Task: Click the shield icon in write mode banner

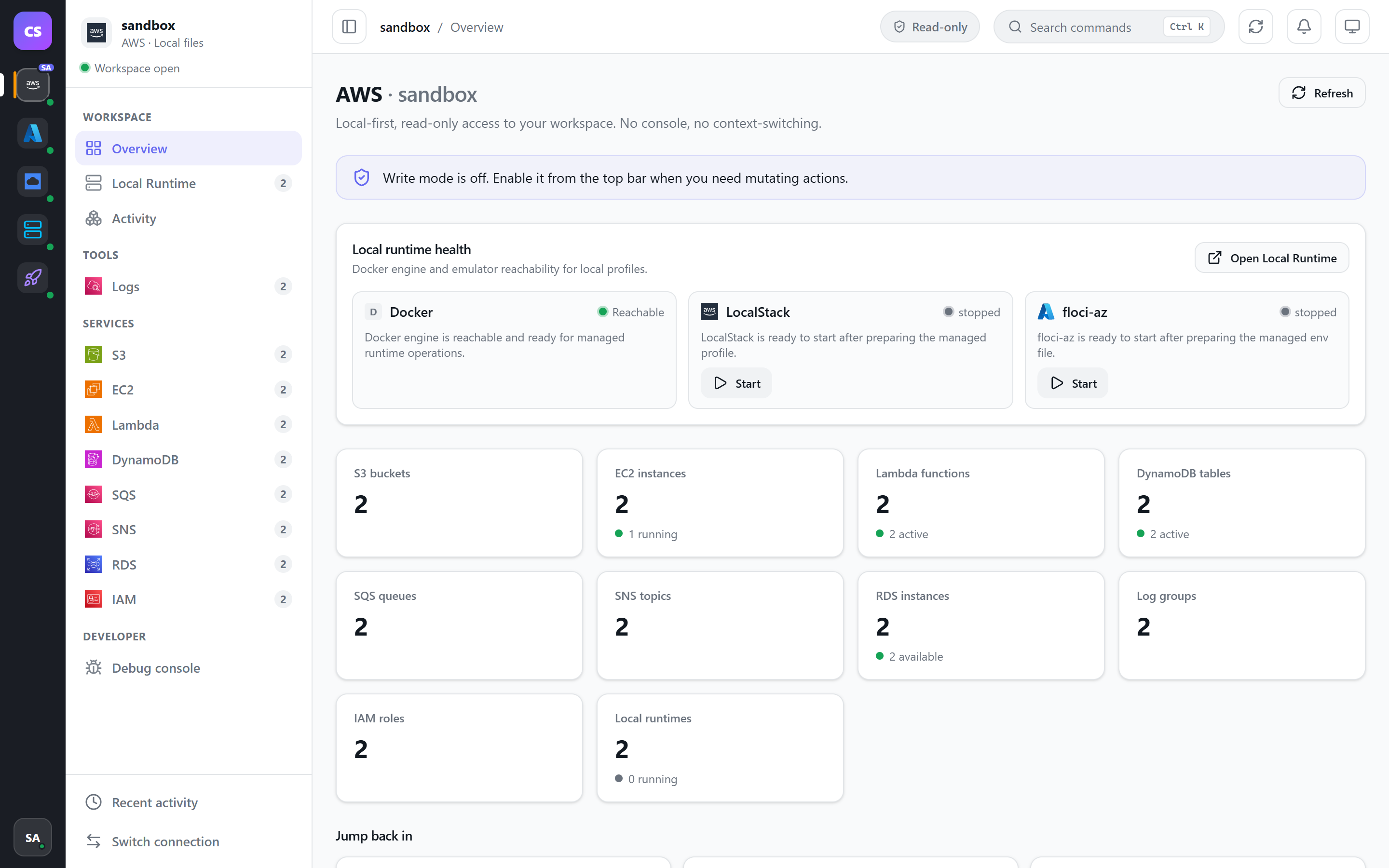Action: pyautogui.click(x=362, y=177)
